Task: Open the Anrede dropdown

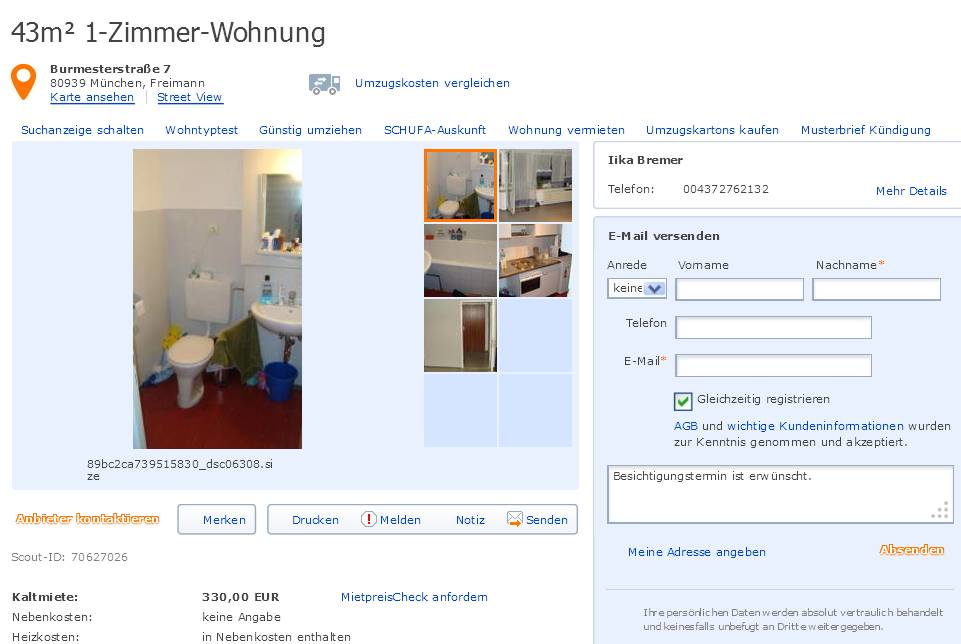Action: (x=637, y=288)
